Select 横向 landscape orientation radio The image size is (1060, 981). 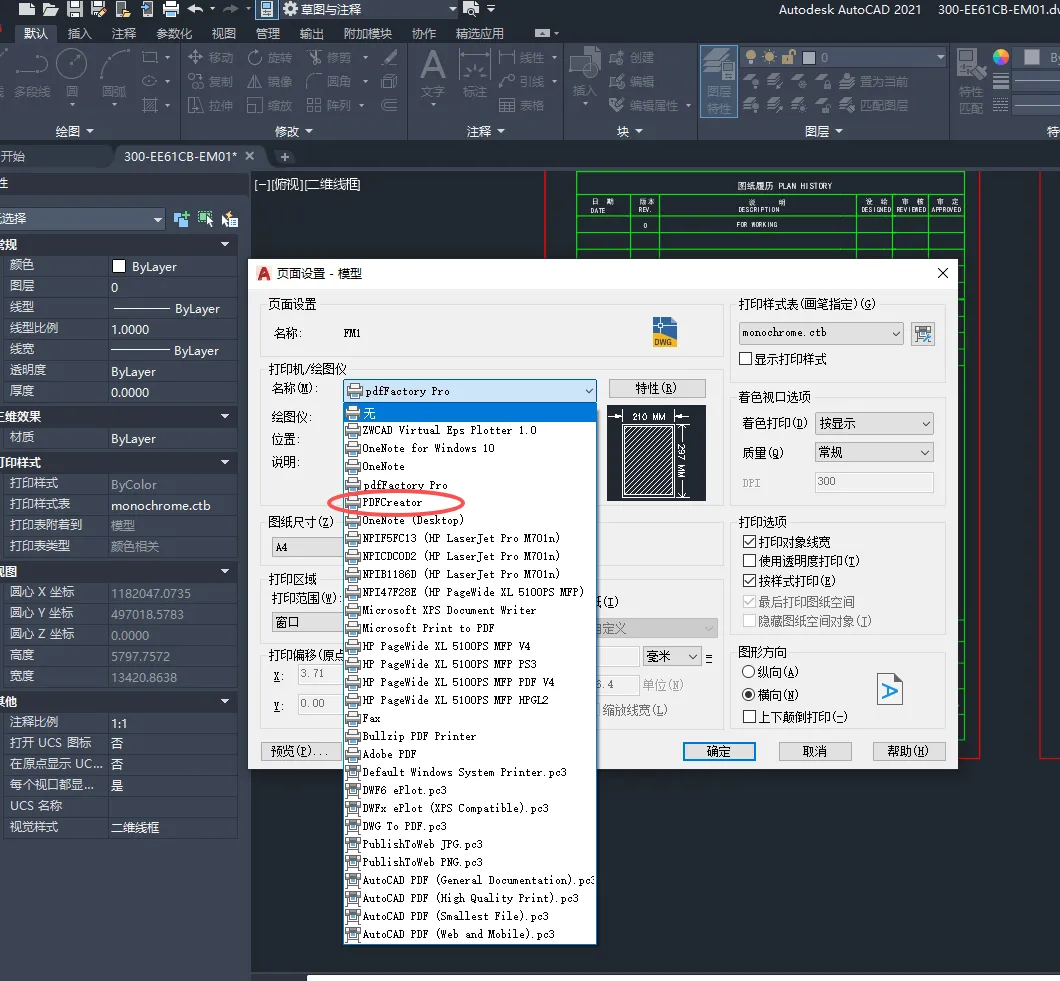(x=748, y=694)
